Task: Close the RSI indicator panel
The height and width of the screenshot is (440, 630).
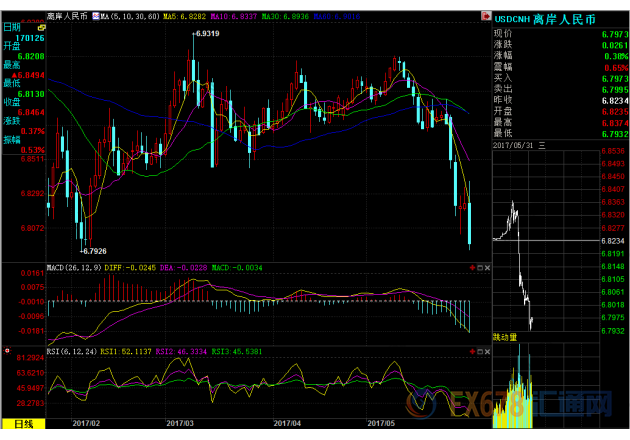Action: pos(487,352)
